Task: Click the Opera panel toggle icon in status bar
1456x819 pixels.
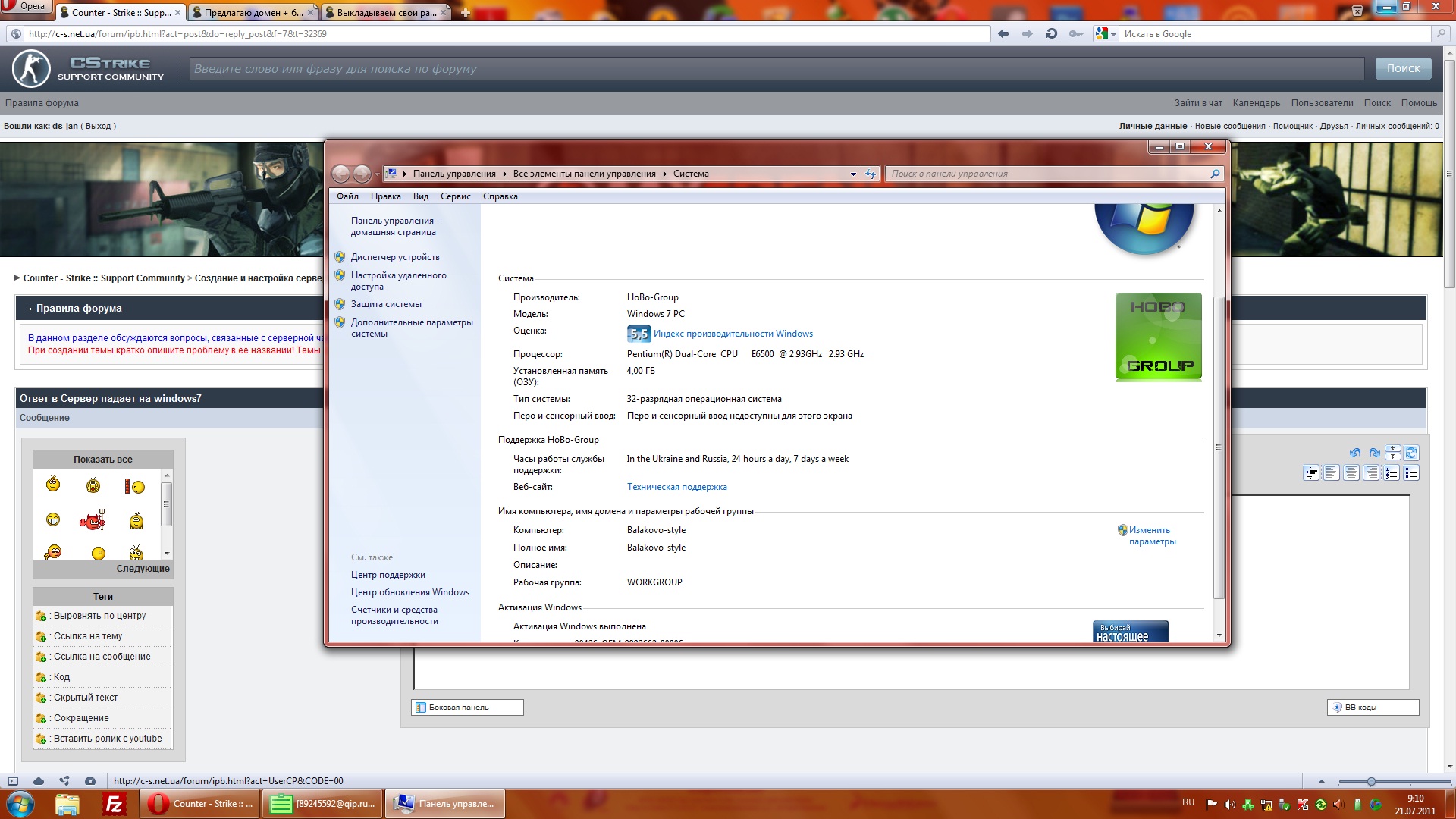Action: pos(13,781)
